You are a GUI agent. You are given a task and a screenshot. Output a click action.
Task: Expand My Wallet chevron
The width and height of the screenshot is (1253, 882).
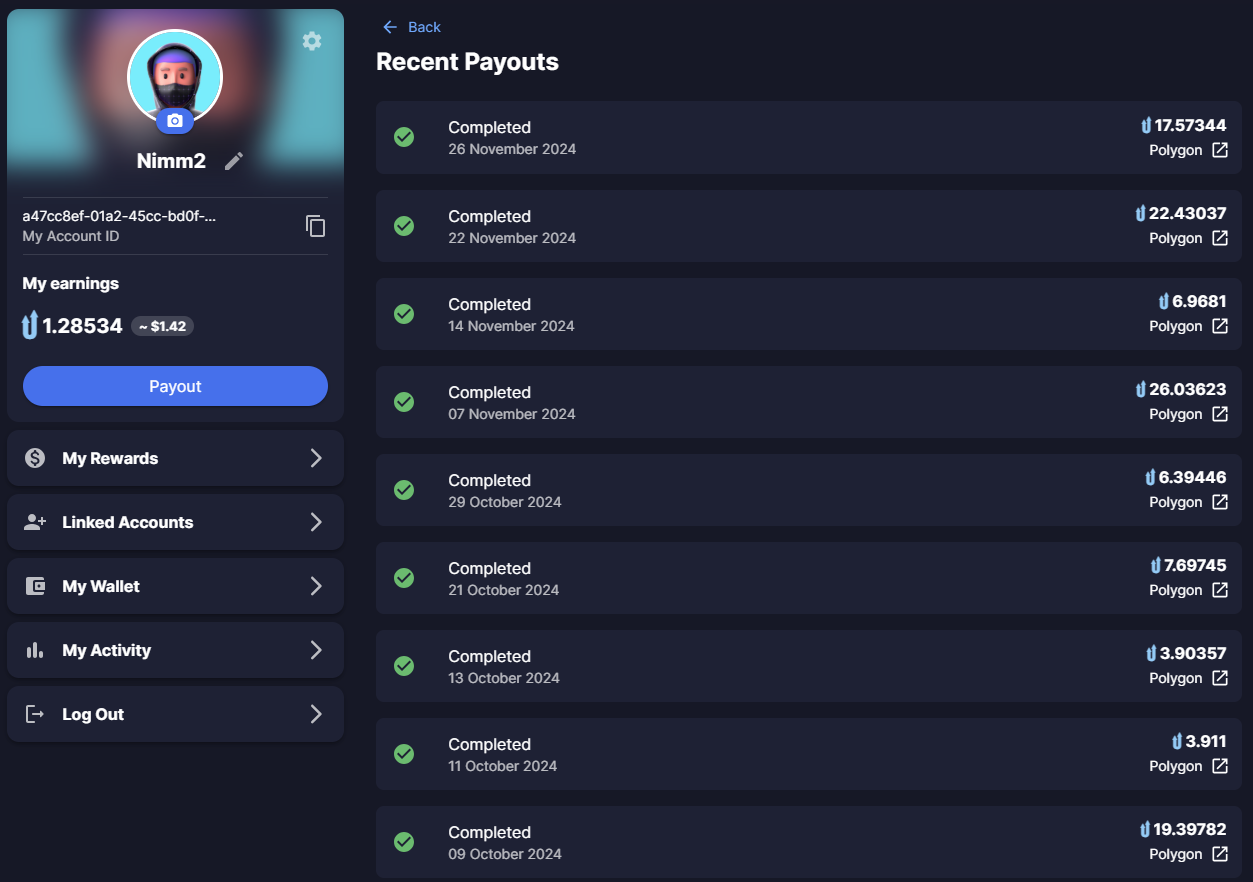tap(316, 586)
